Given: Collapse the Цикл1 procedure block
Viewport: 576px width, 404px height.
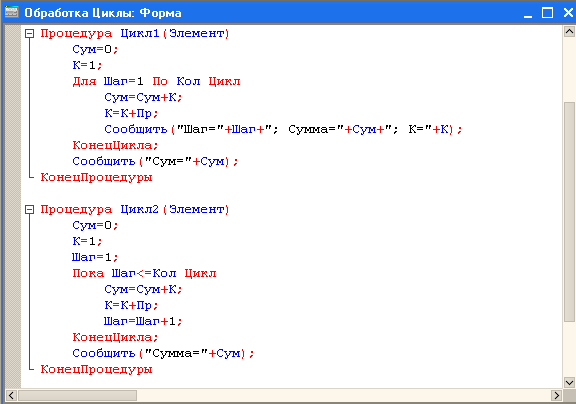Looking at the screenshot, I should coord(29,34).
